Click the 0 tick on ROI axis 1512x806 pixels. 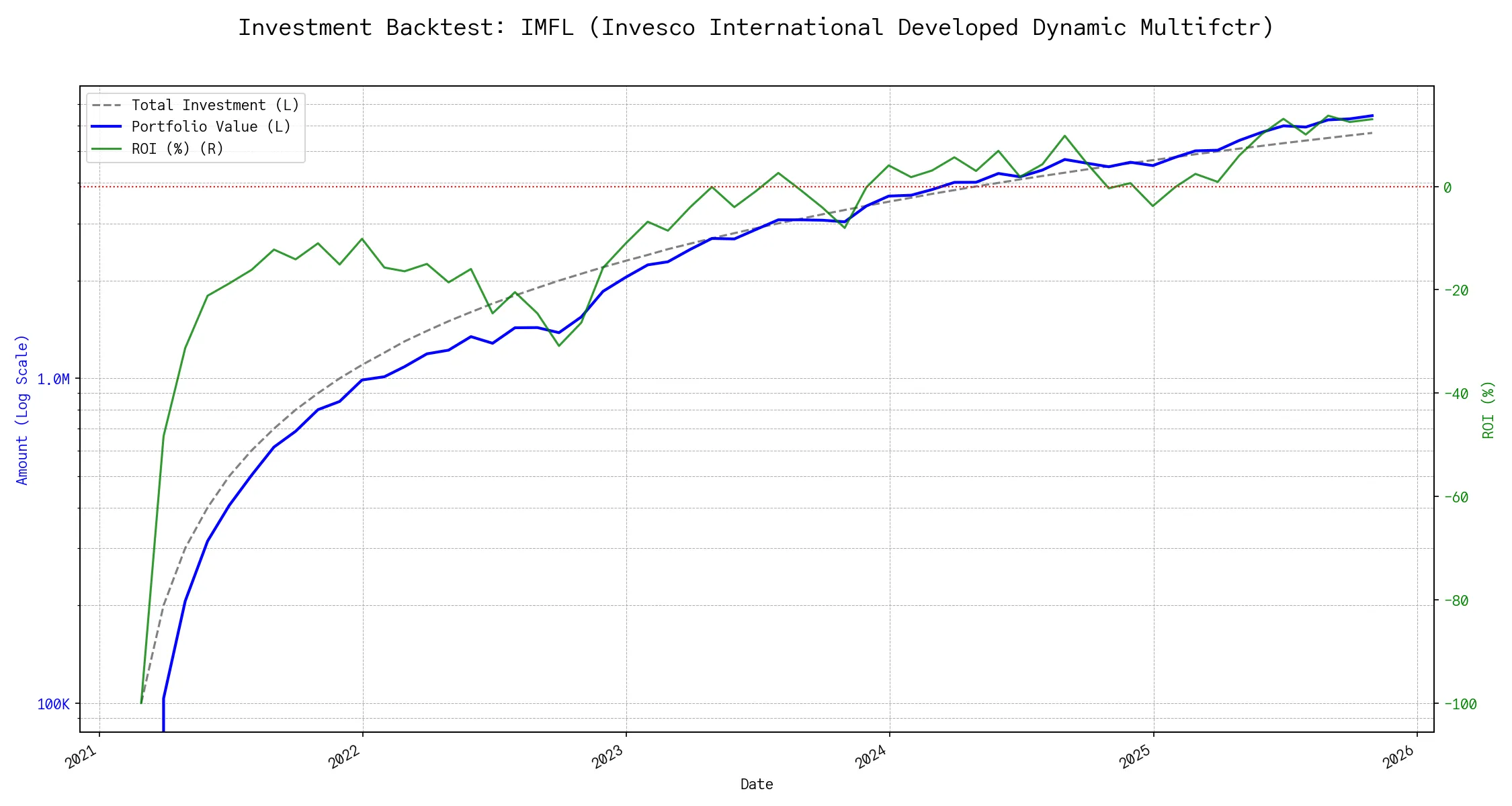[x=1447, y=187]
